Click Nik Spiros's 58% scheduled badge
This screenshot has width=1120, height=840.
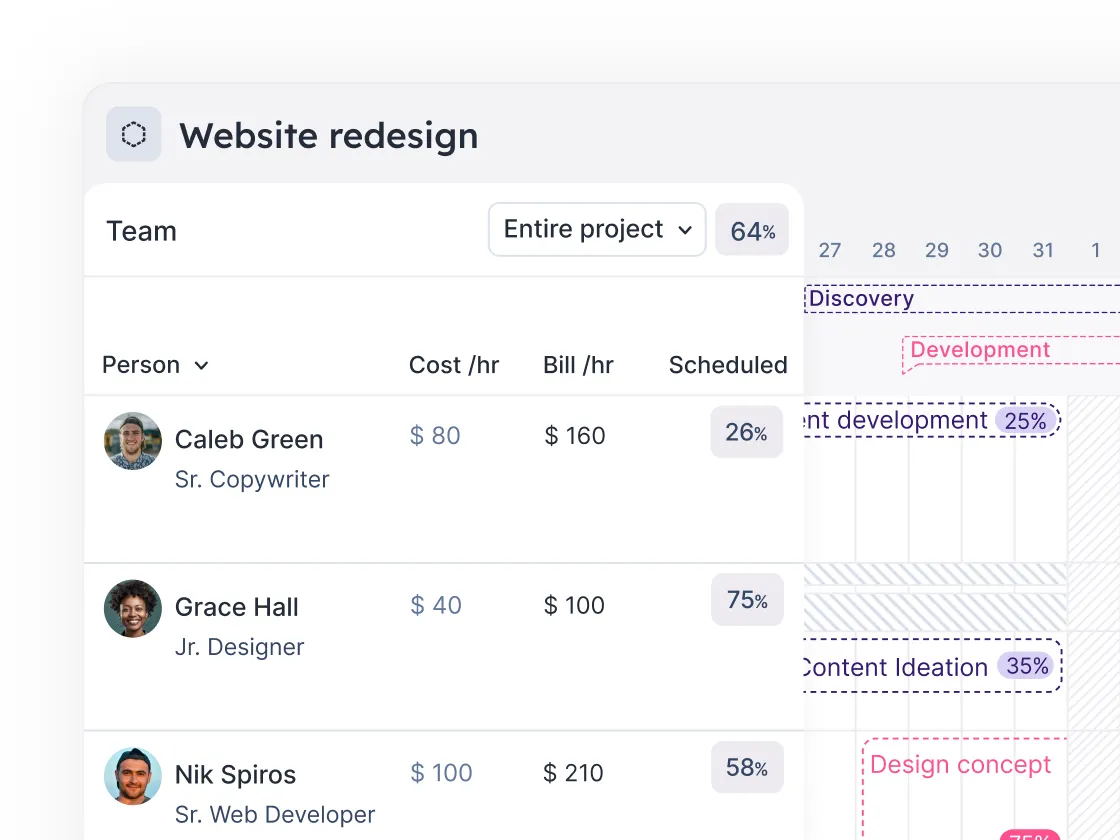[x=747, y=767]
